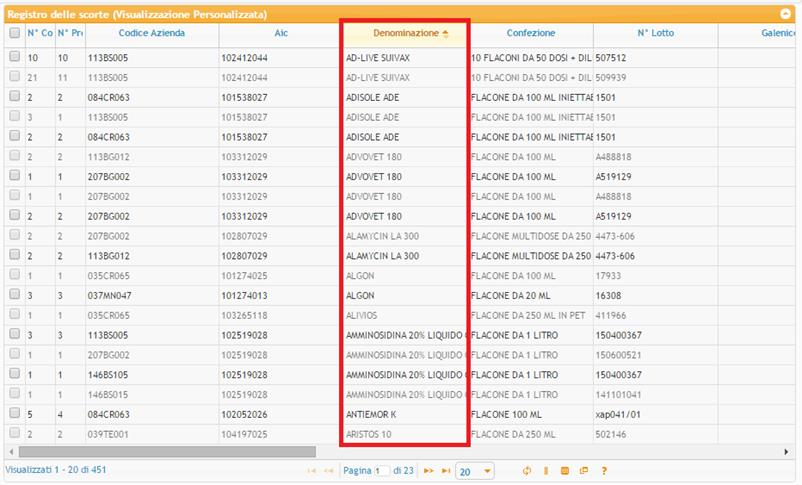Image resolution: width=802 pixels, height=485 pixels.
Task: Open the rows-per-page dropdown showing 20
Action: coord(475,471)
